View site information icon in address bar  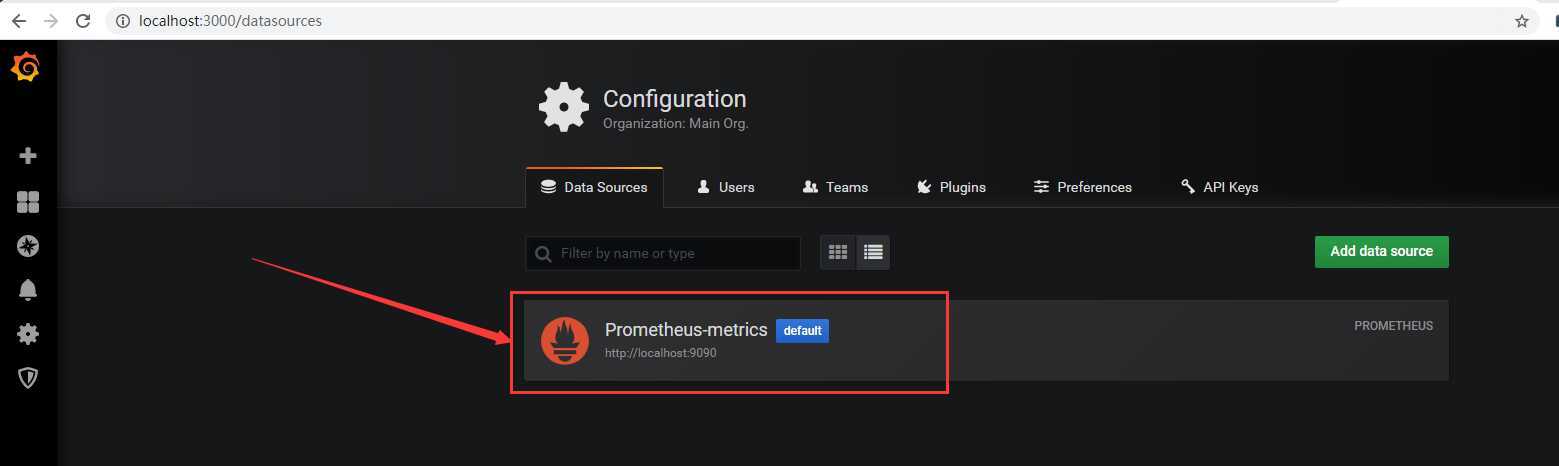pyautogui.click(x=124, y=20)
